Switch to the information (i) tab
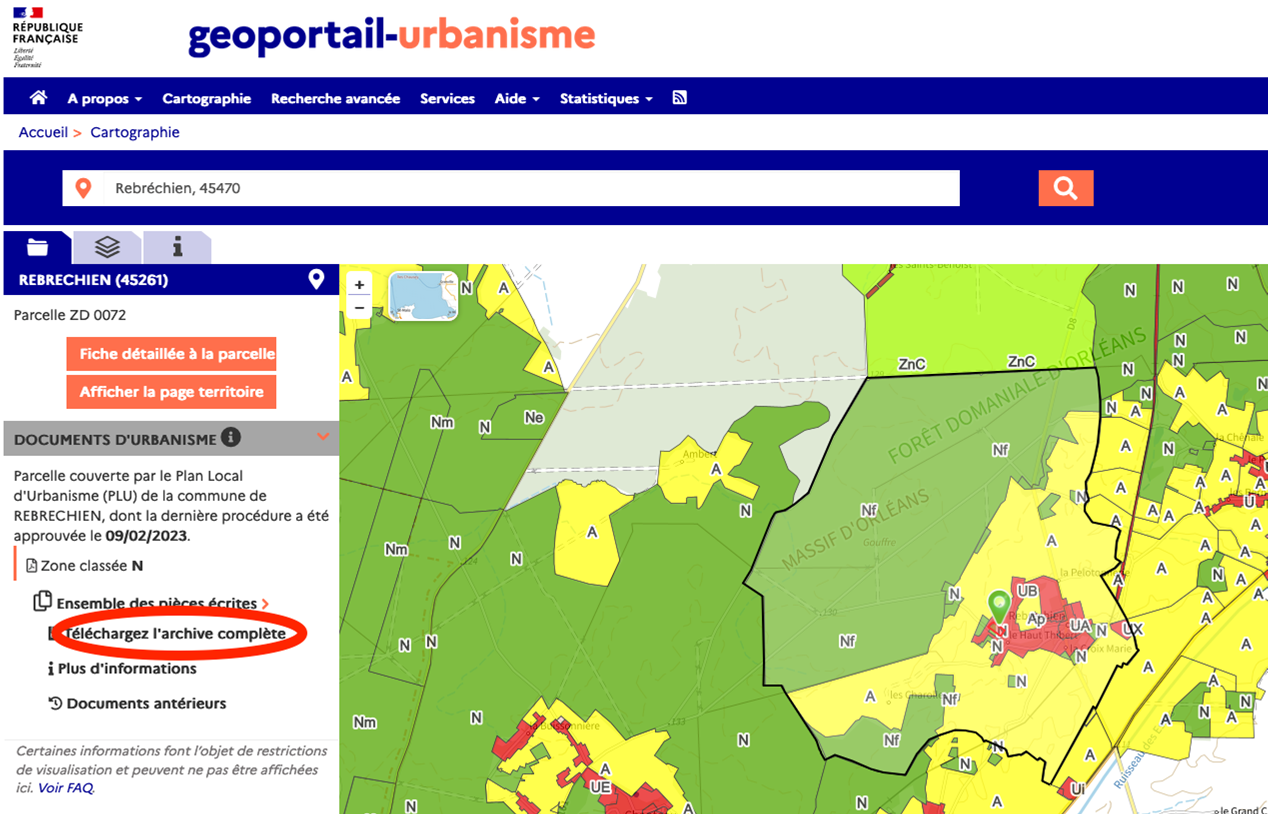 (177, 247)
